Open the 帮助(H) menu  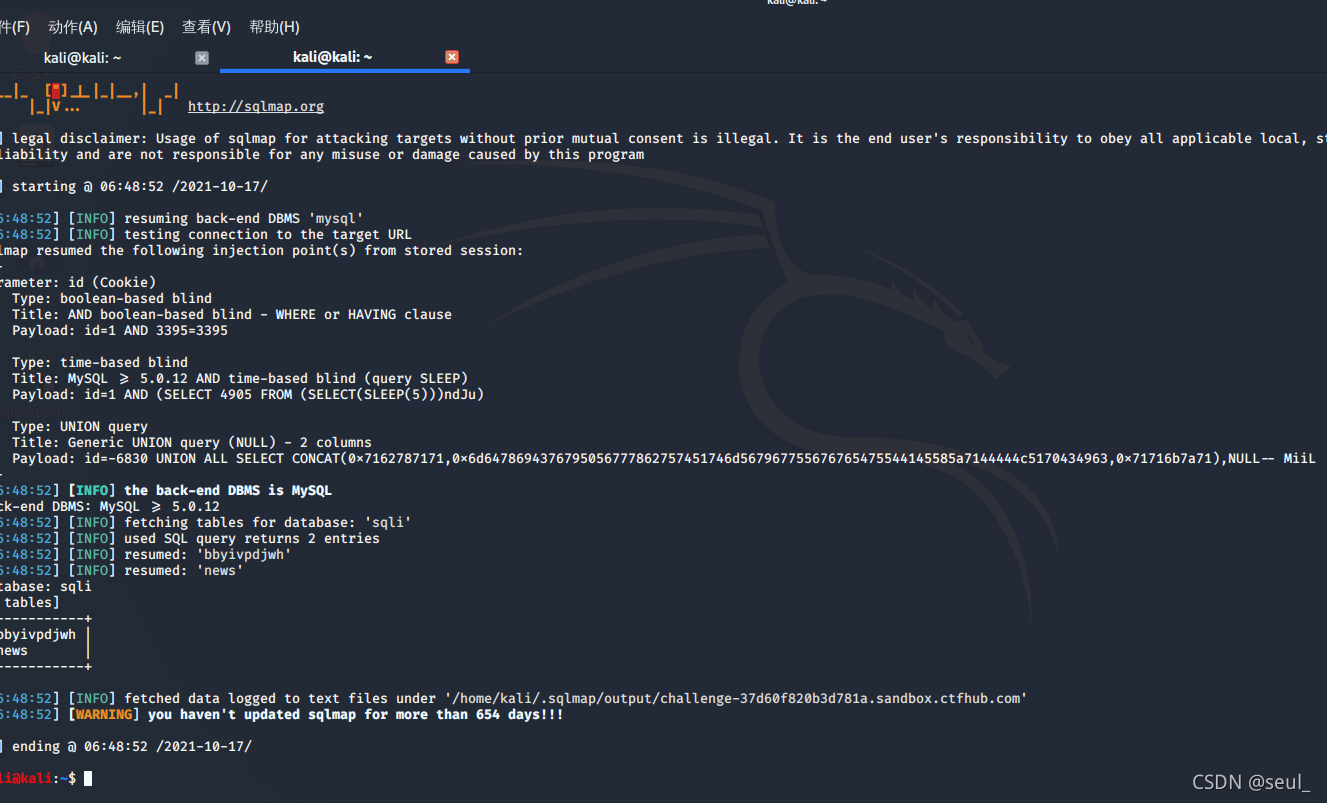coord(274,27)
